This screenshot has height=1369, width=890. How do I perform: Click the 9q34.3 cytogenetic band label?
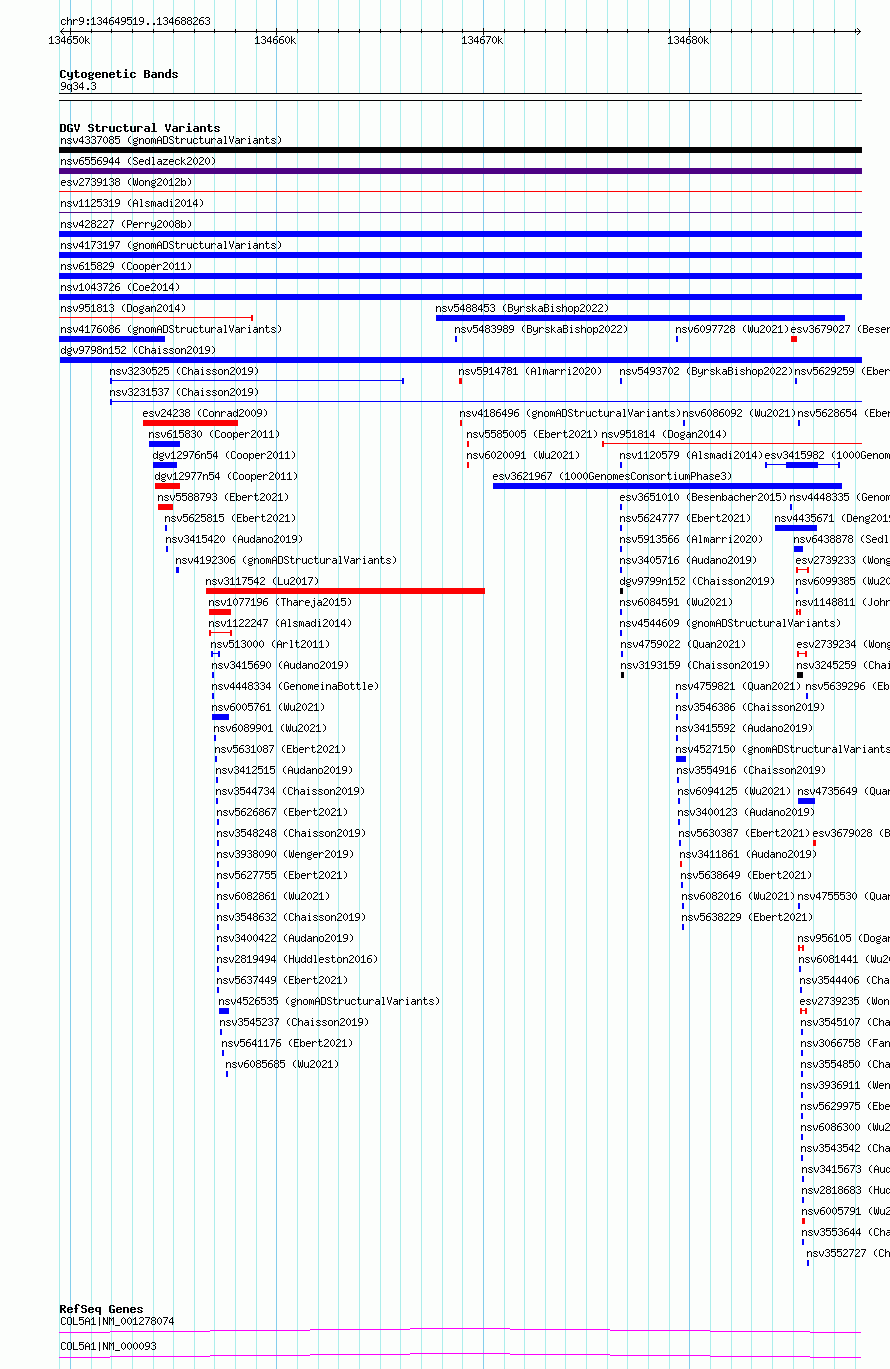(78, 86)
